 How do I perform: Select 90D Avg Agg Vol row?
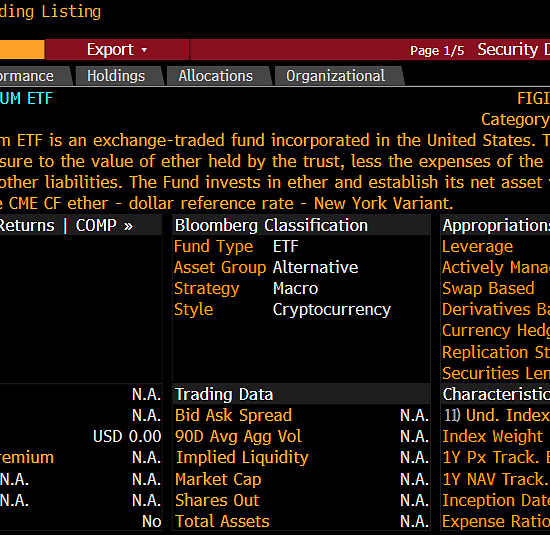(x=302, y=436)
